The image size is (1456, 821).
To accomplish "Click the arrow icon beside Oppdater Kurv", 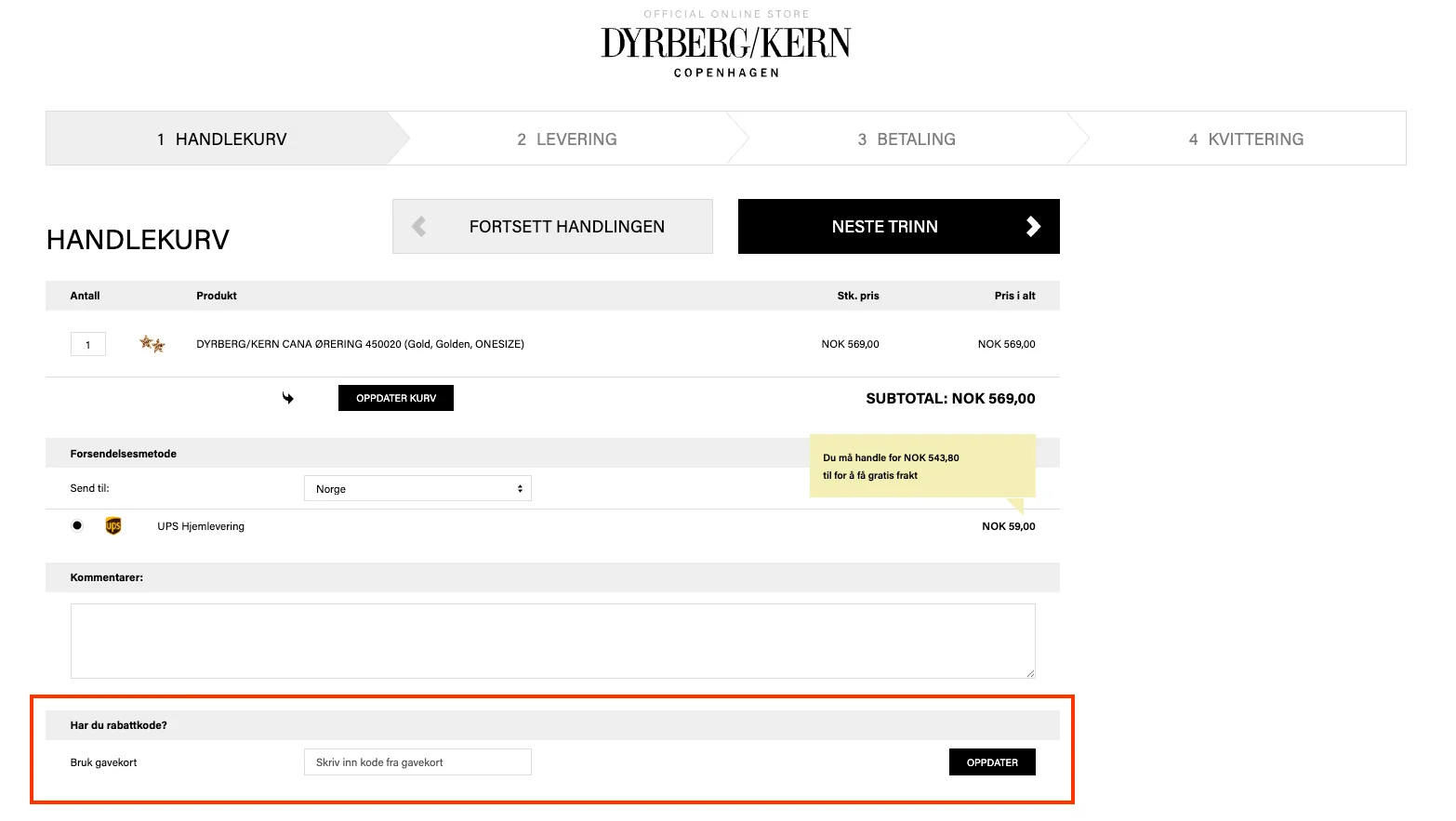I will click(x=288, y=398).
